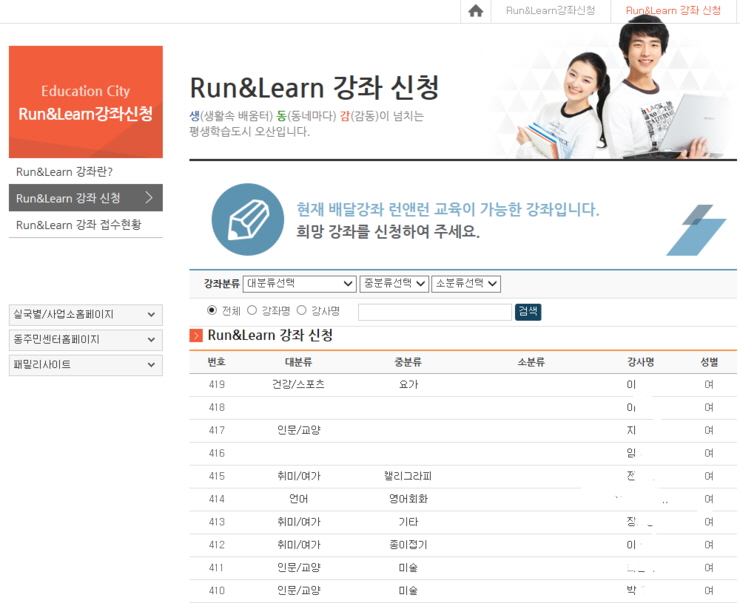The width and height of the screenshot is (740, 603).
Task: Click the Education City Run&Learn orange logo
Action: [x=86, y=102]
